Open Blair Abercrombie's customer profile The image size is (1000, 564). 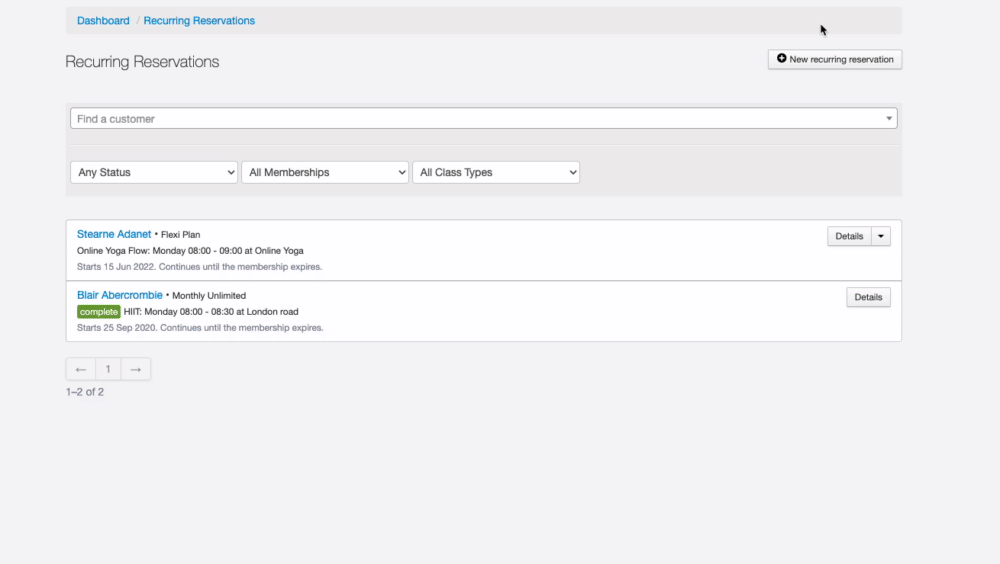(119, 295)
